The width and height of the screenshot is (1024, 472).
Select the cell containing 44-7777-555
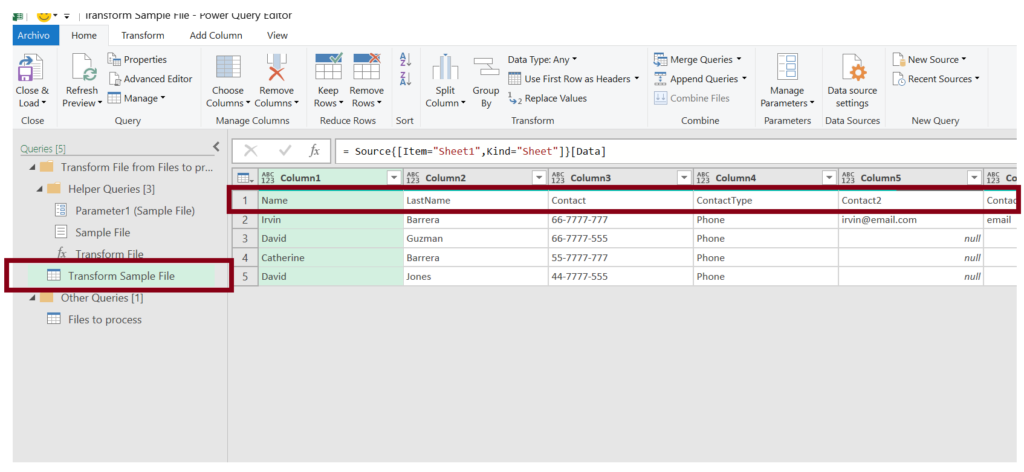click(x=620, y=277)
